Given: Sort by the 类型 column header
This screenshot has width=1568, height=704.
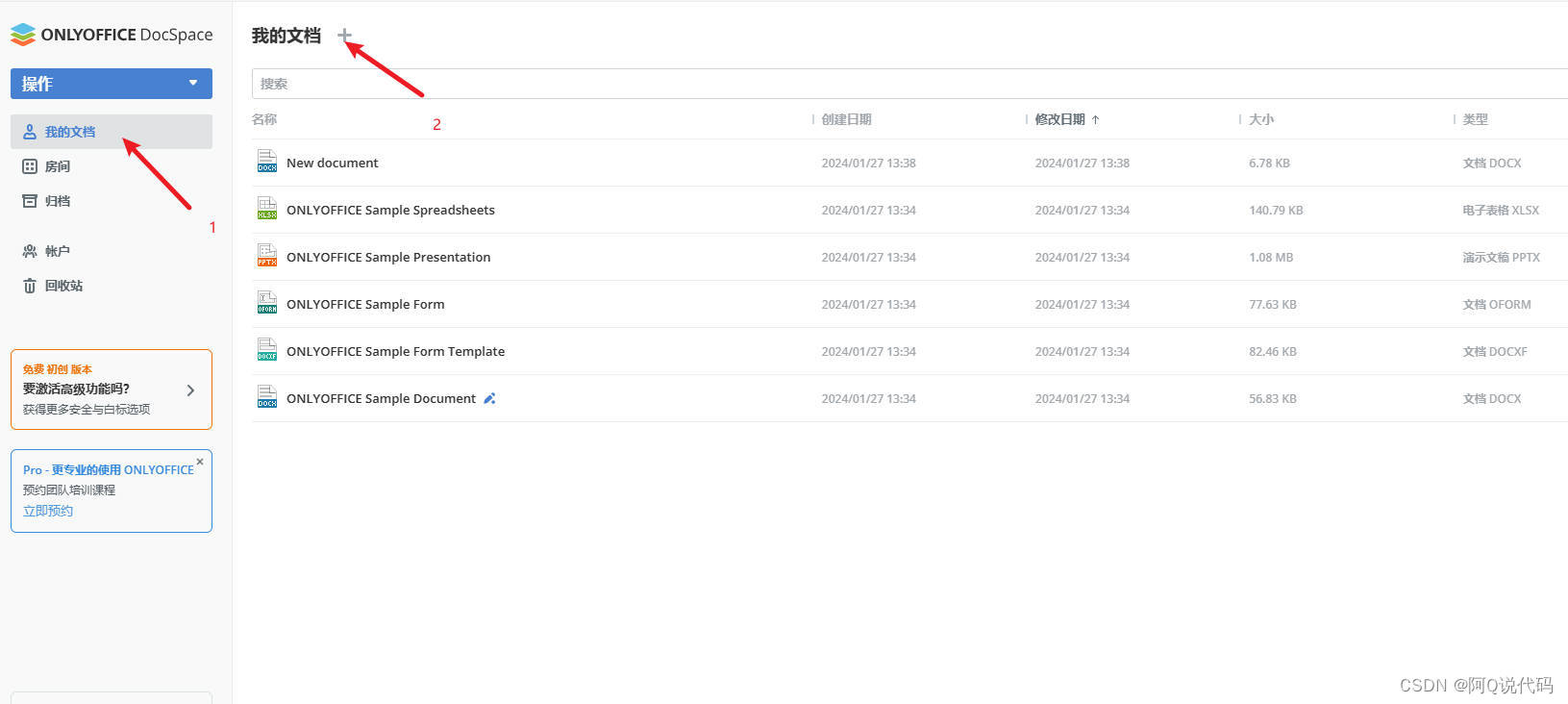Looking at the screenshot, I should pyautogui.click(x=1475, y=119).
